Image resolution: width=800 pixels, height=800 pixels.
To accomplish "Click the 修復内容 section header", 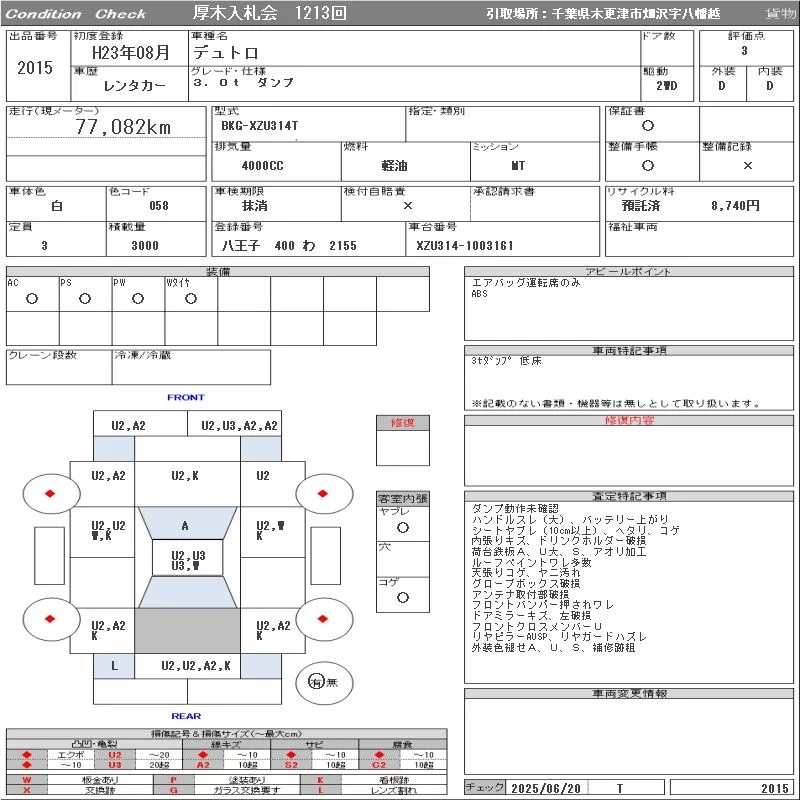I will pos(629,420).
